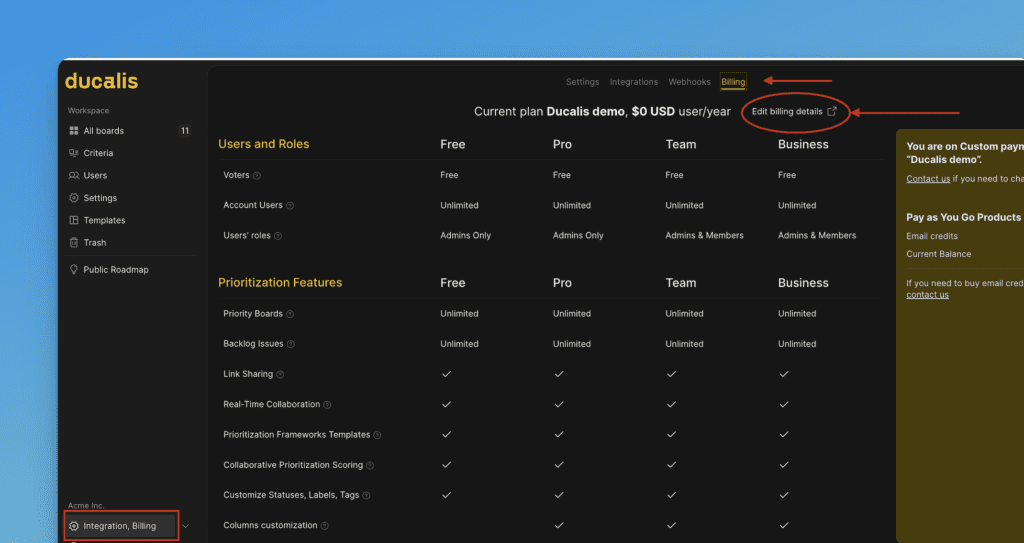
Task: Open the Settings tab at top
Action: (582, 82)
